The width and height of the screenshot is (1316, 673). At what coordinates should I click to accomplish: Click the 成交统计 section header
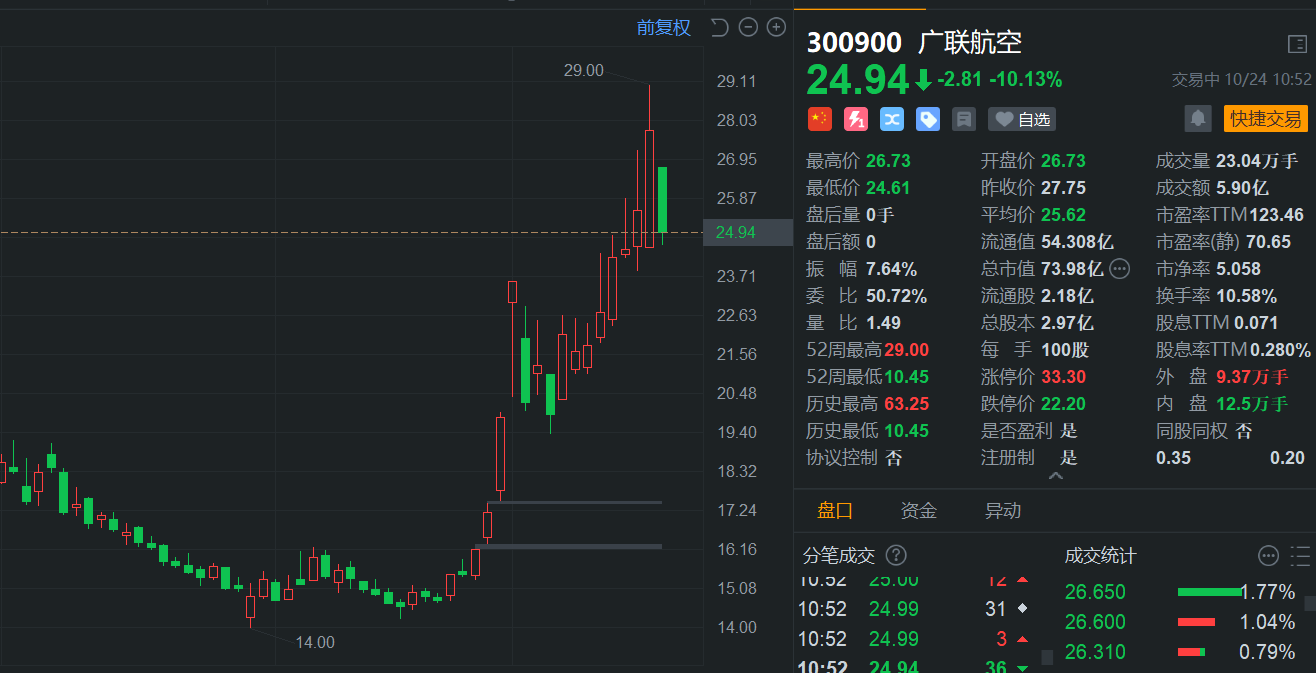(x=1100, y=556)
